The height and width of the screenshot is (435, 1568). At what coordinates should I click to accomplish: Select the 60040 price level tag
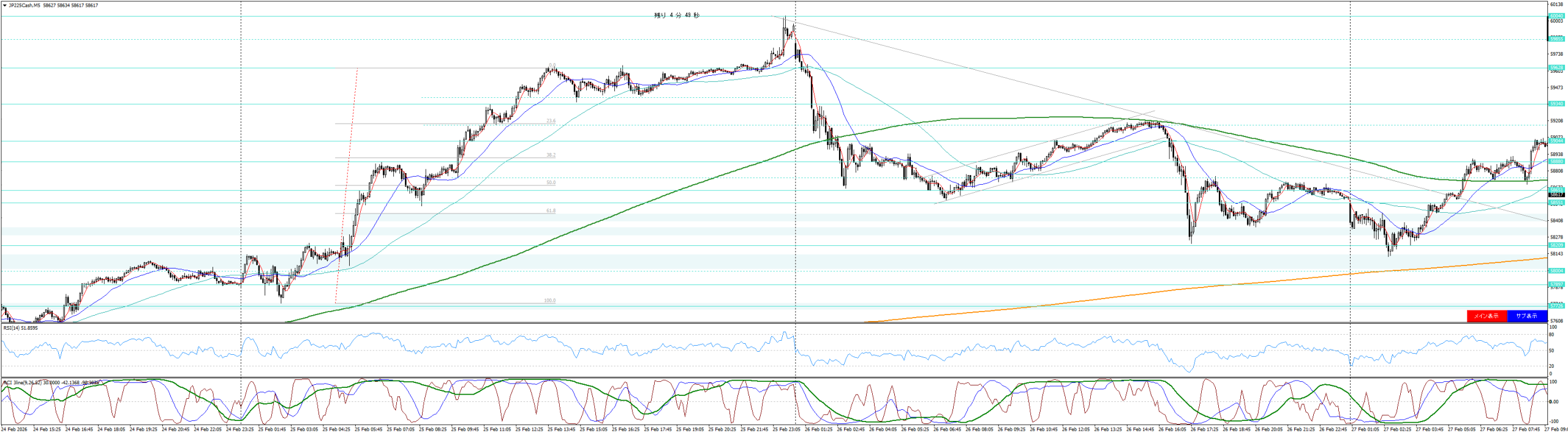(1556, 16)
